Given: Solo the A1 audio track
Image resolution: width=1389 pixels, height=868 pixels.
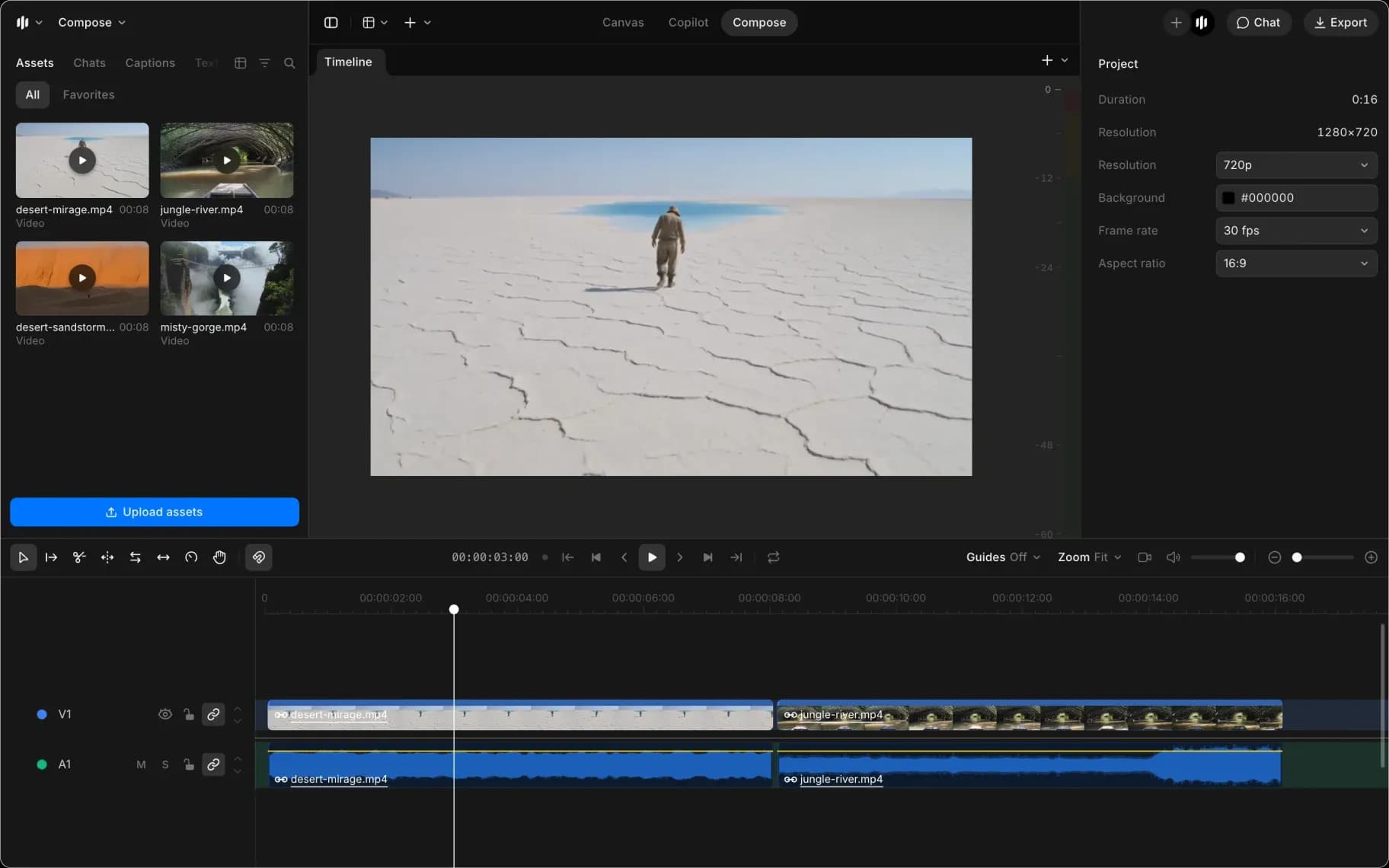Looking at the screenshot, I should [x=165, y=764].
